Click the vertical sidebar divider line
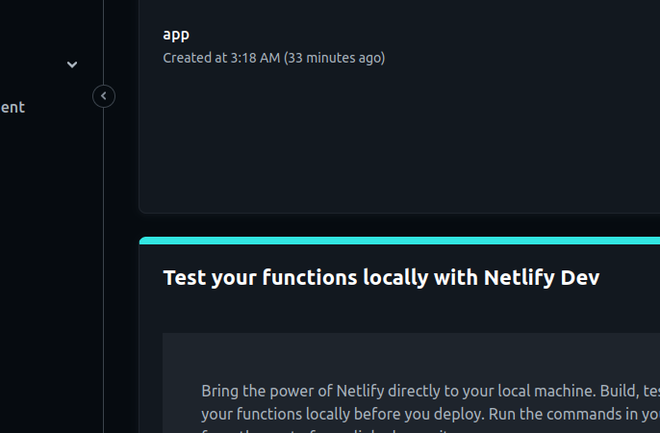This screenshot has width=660, height=433. point(104,250)
